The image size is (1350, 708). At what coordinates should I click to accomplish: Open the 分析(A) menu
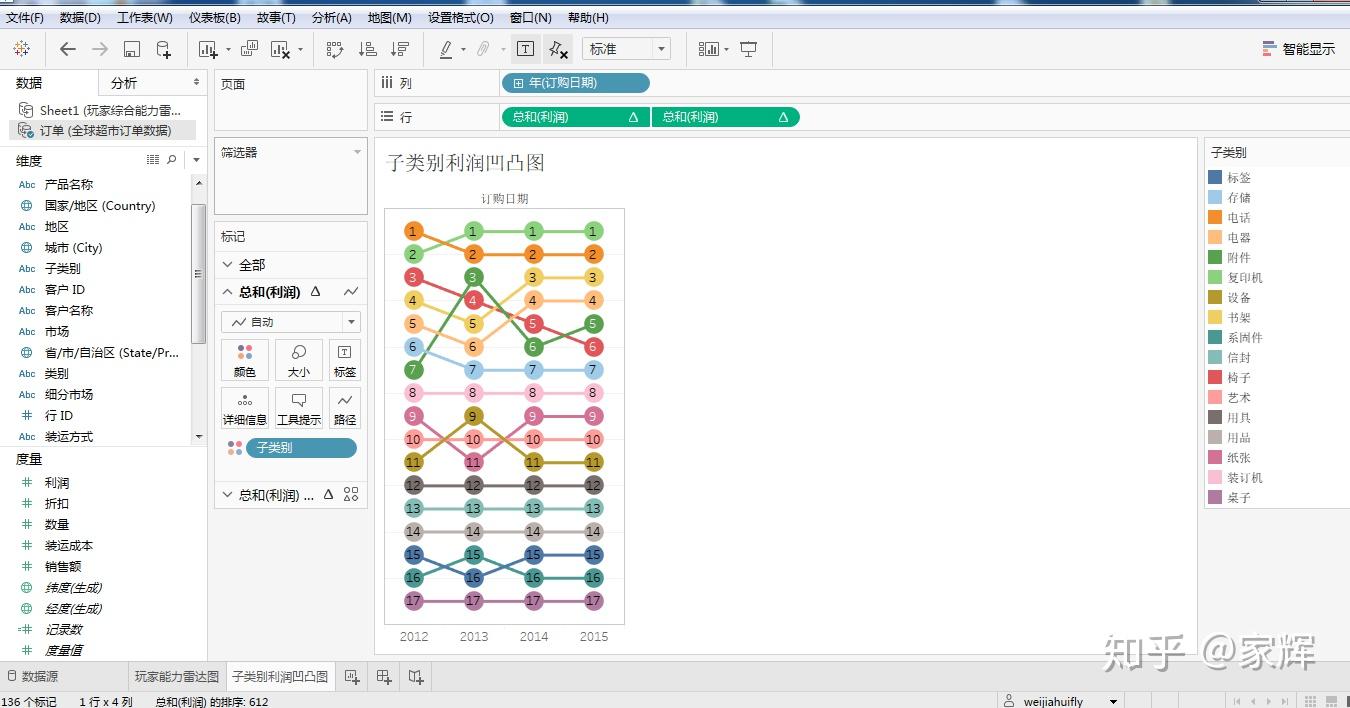click(x=332, y=18)
